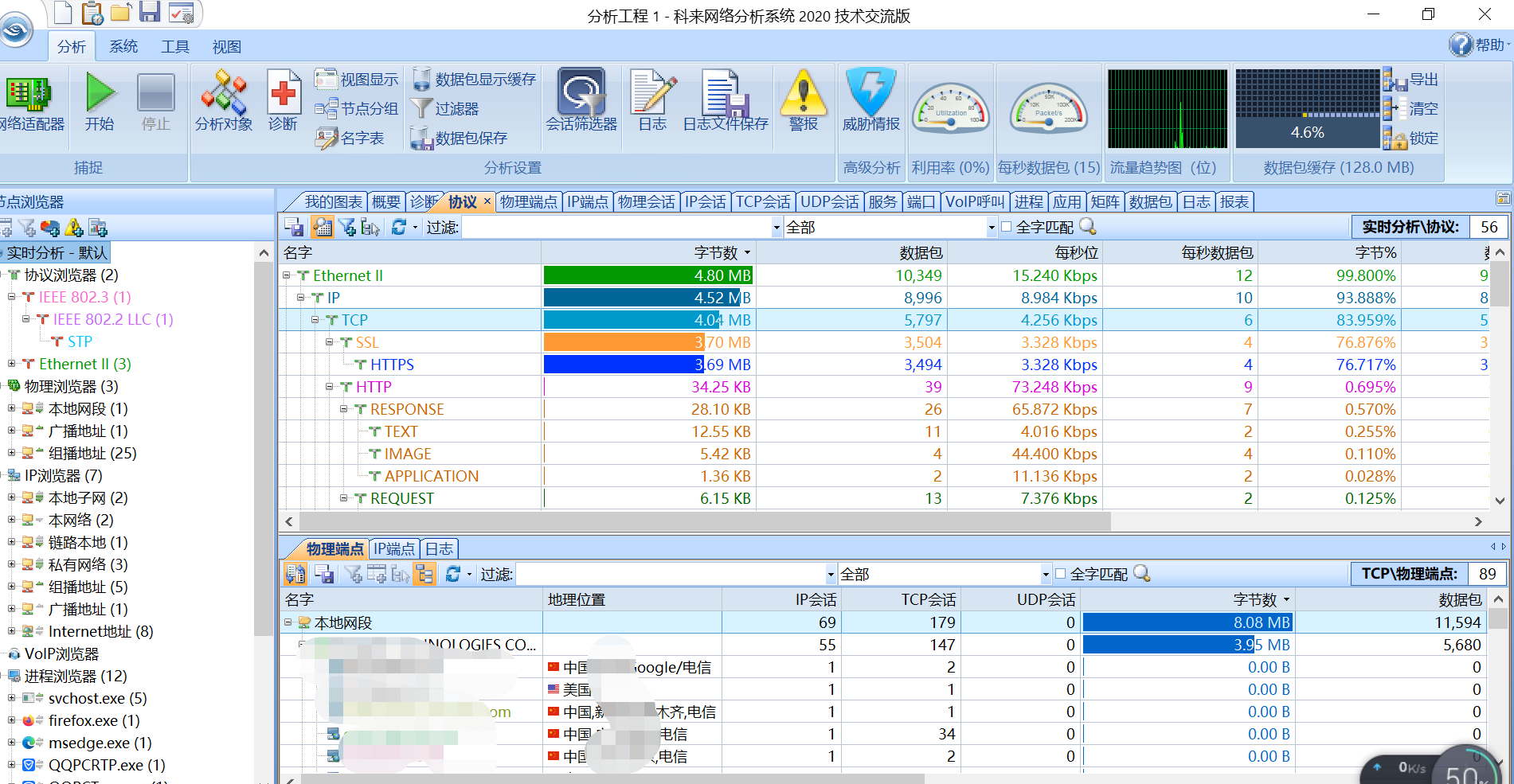
Task: Switch to lower IP端点 tab
Action: pyautogui.click(x=394, y=549)
